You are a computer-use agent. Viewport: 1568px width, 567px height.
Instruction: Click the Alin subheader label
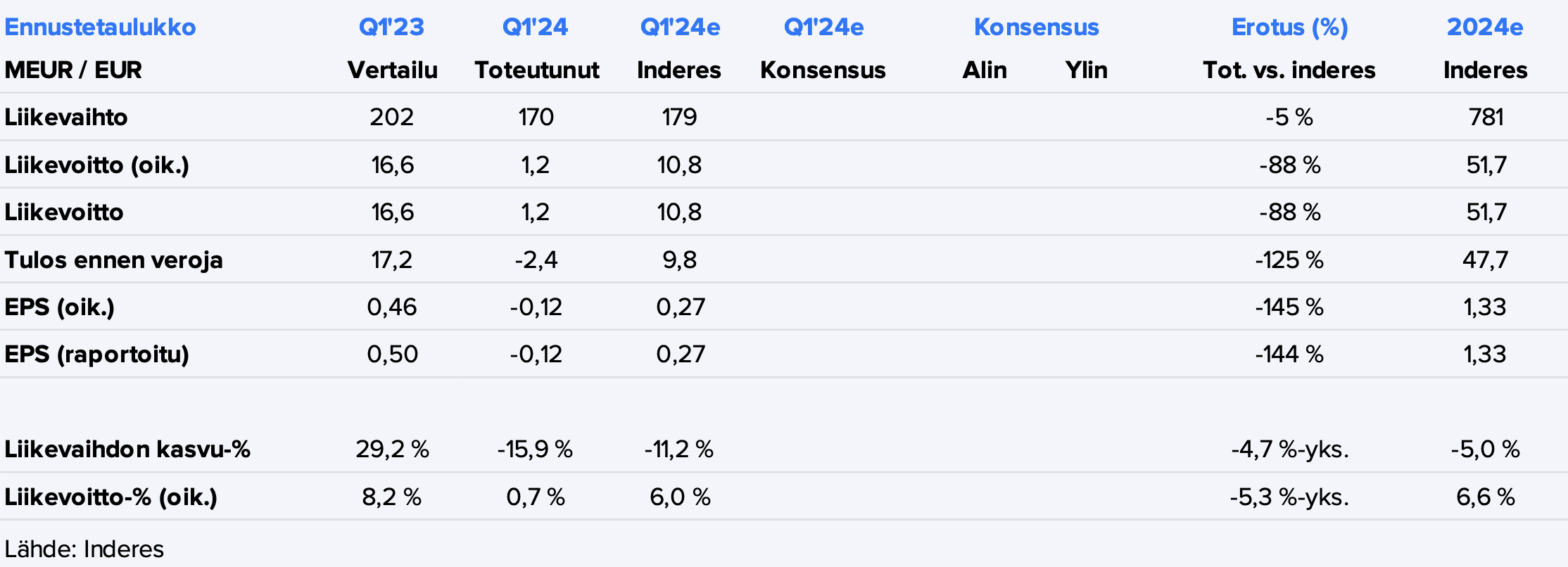(x=985, y=70)
